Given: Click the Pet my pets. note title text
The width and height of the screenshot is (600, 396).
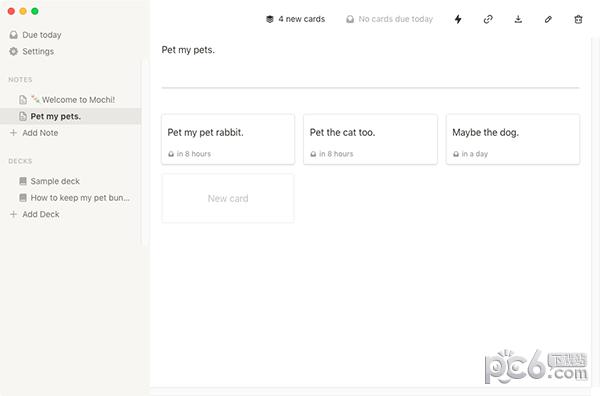Looking at the screenshot, I should pos(188,50).
